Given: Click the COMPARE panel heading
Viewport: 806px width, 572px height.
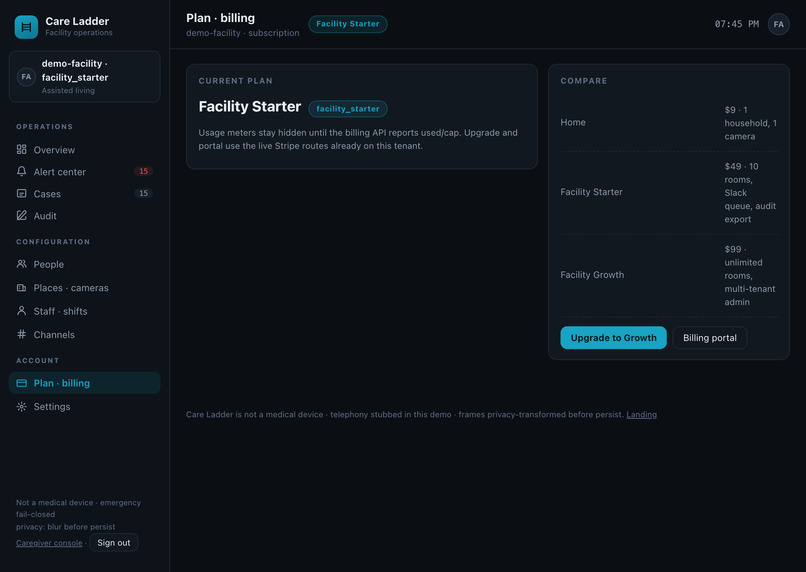Looking at the screenshot, I should point(583,81).
